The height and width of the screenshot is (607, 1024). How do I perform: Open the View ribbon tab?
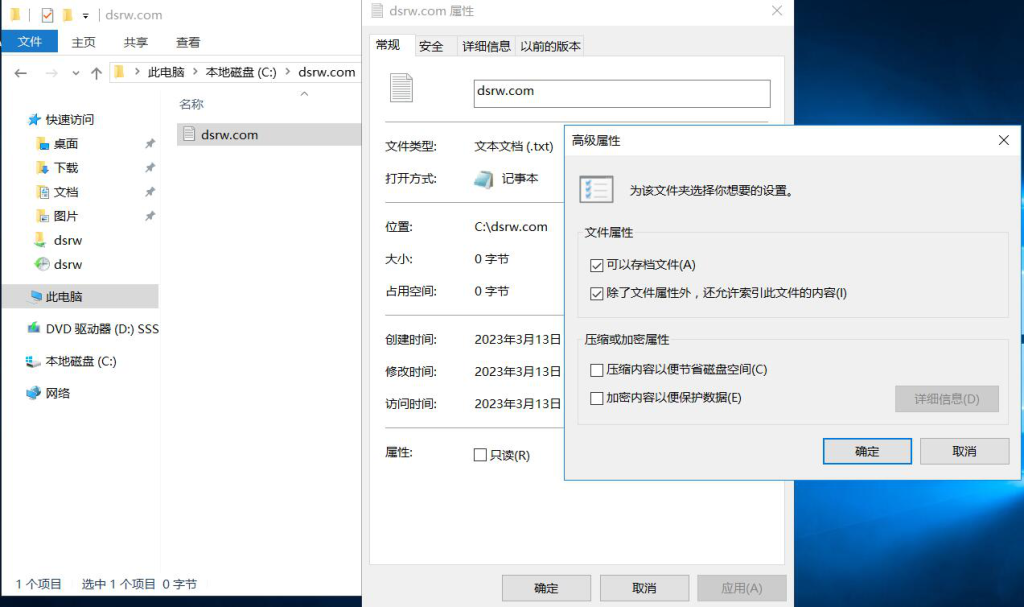(188, 42)
